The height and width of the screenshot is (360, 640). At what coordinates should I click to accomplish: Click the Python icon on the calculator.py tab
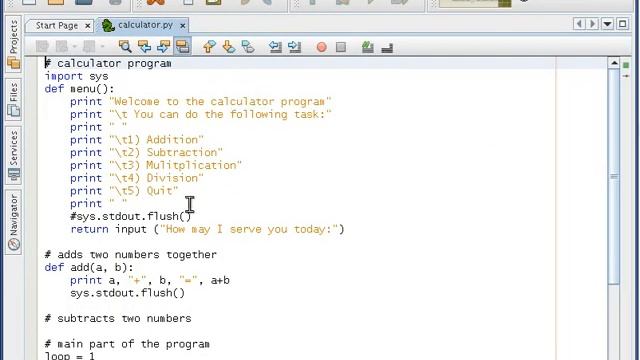[108, 25]
